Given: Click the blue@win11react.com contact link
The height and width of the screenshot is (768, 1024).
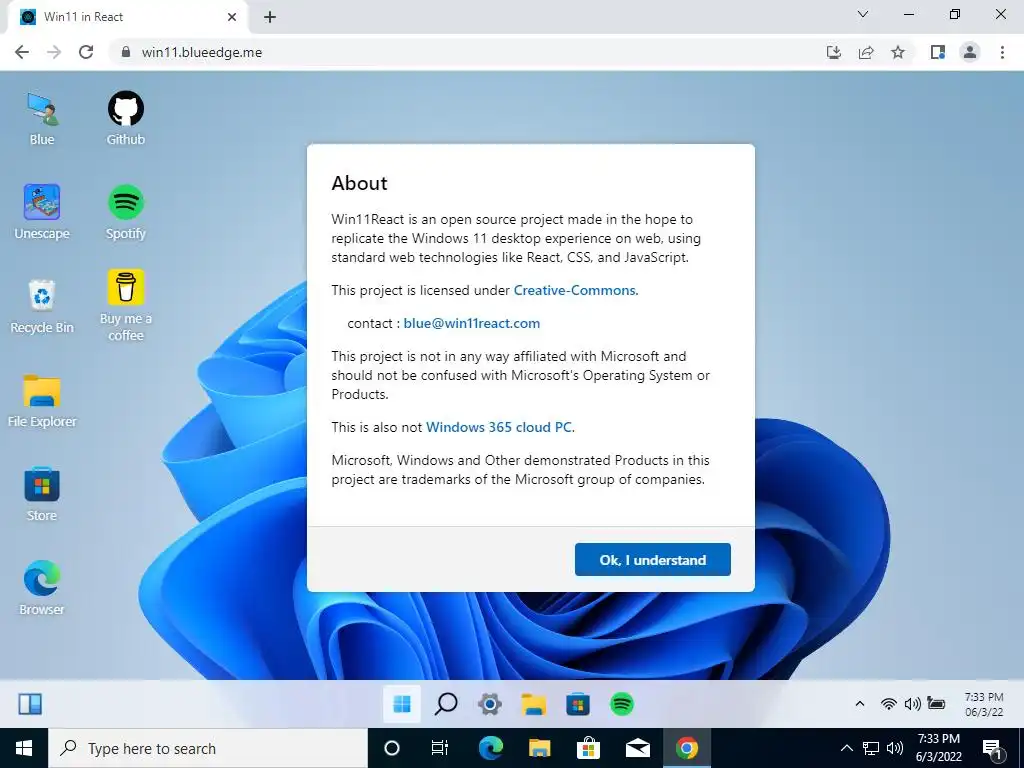Looking at the screenshot, I should (472, 323).
